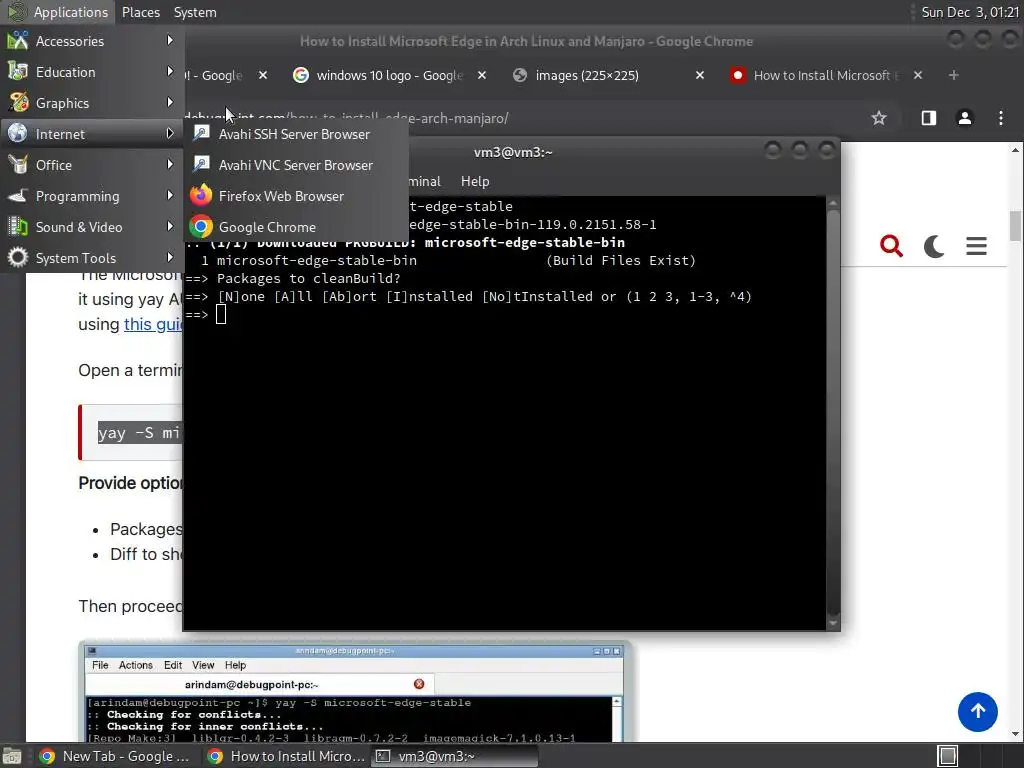Click the Accessories category icon

[x=18, y=40]
